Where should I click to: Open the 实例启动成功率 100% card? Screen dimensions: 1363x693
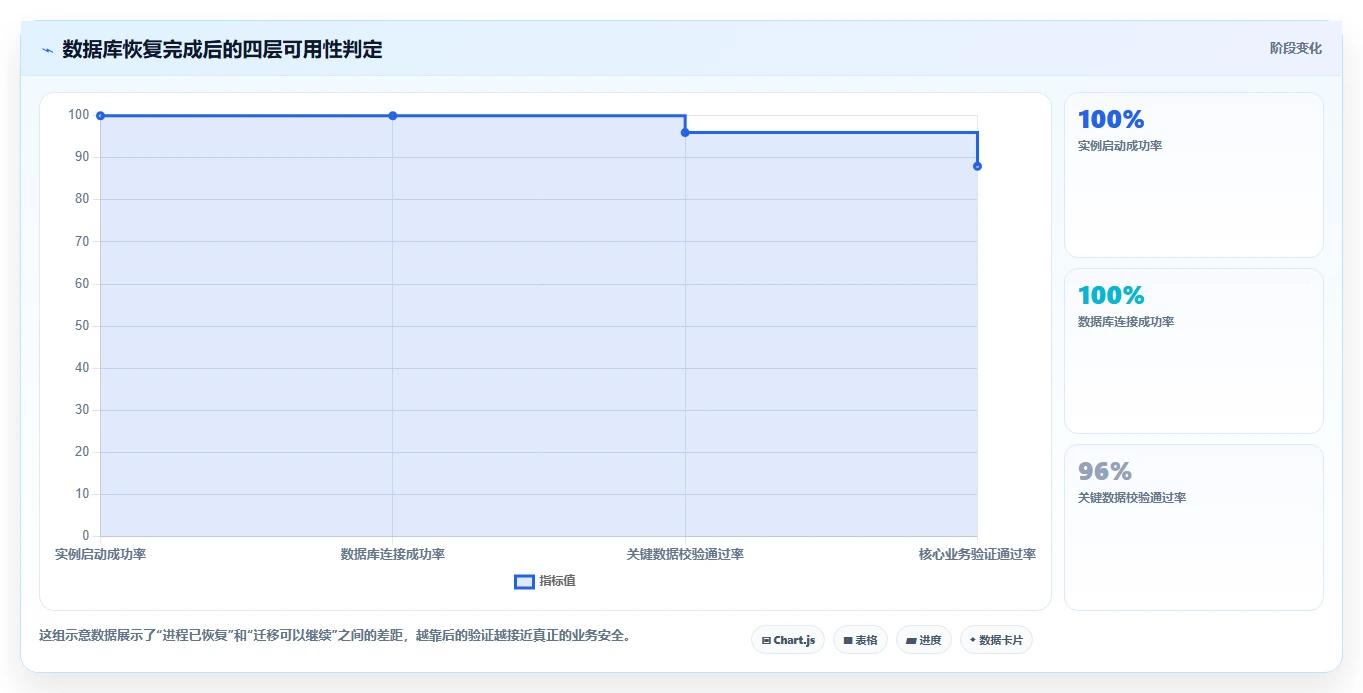pos(1194,175)
